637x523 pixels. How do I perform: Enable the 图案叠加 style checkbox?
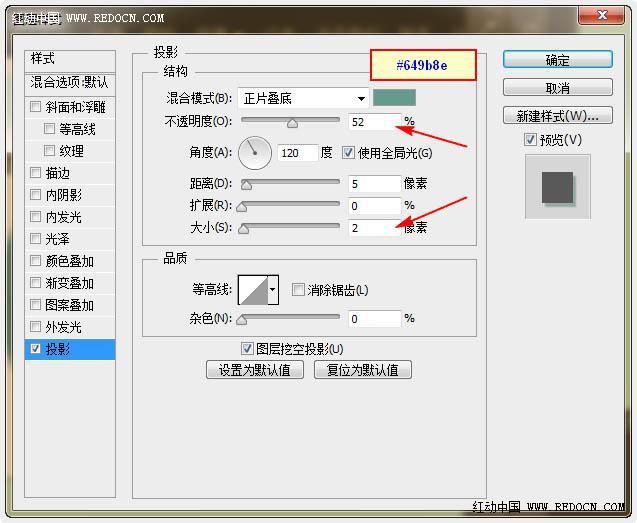tap(36, 304)
